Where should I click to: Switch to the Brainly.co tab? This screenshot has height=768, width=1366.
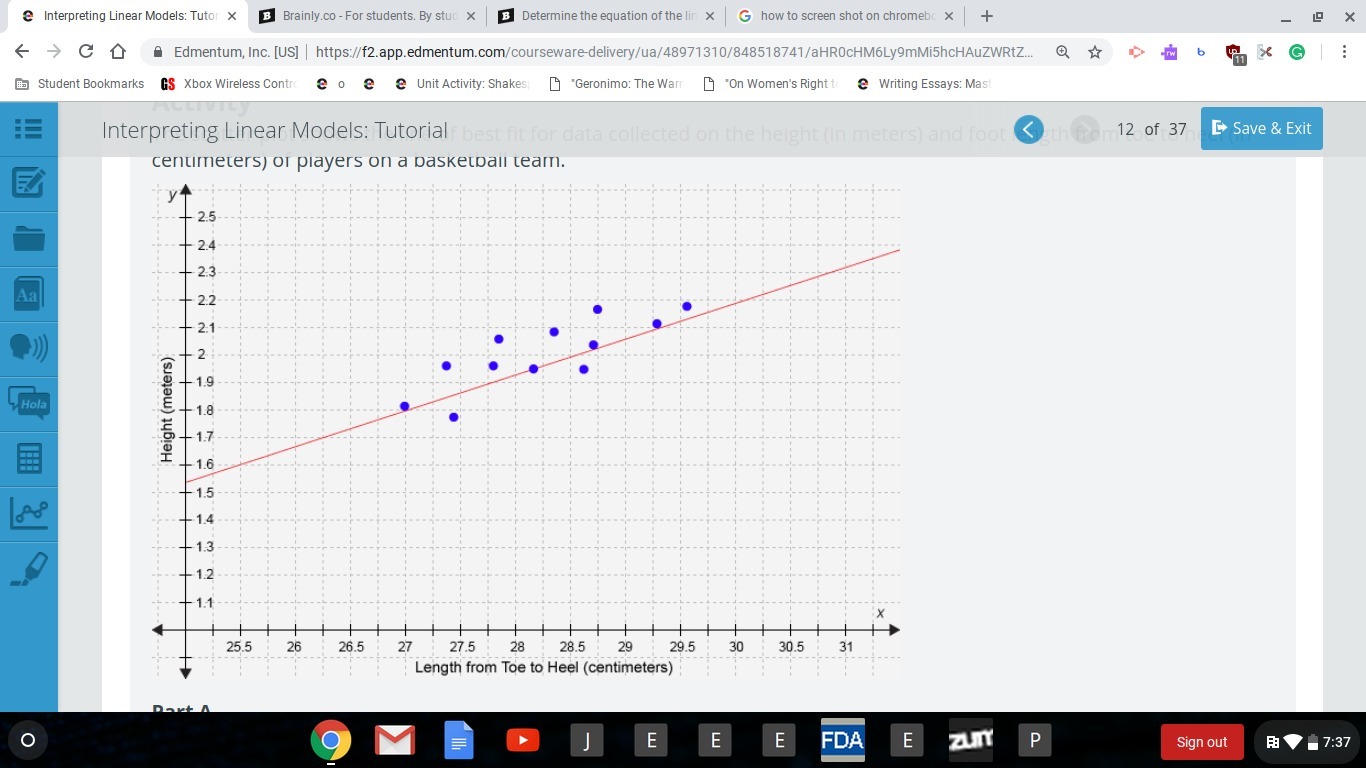366,16
